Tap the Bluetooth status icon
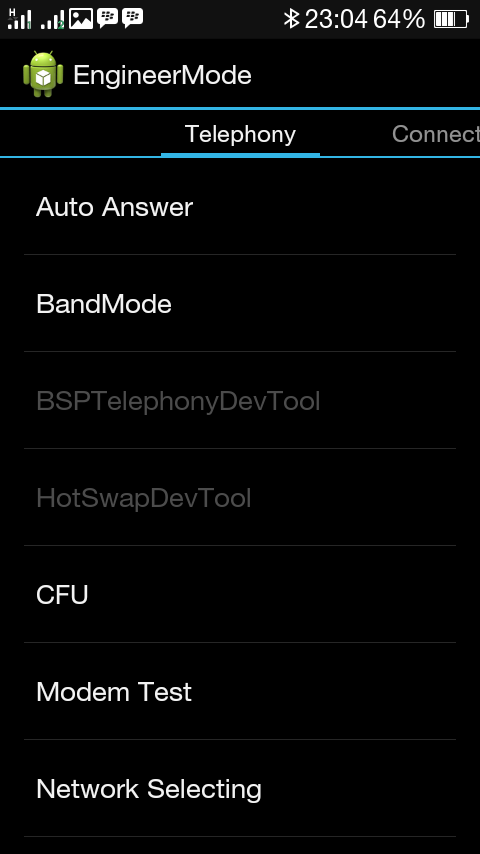Image resolution: width=480 pixels, height=854 pixels. coord(292,19)
